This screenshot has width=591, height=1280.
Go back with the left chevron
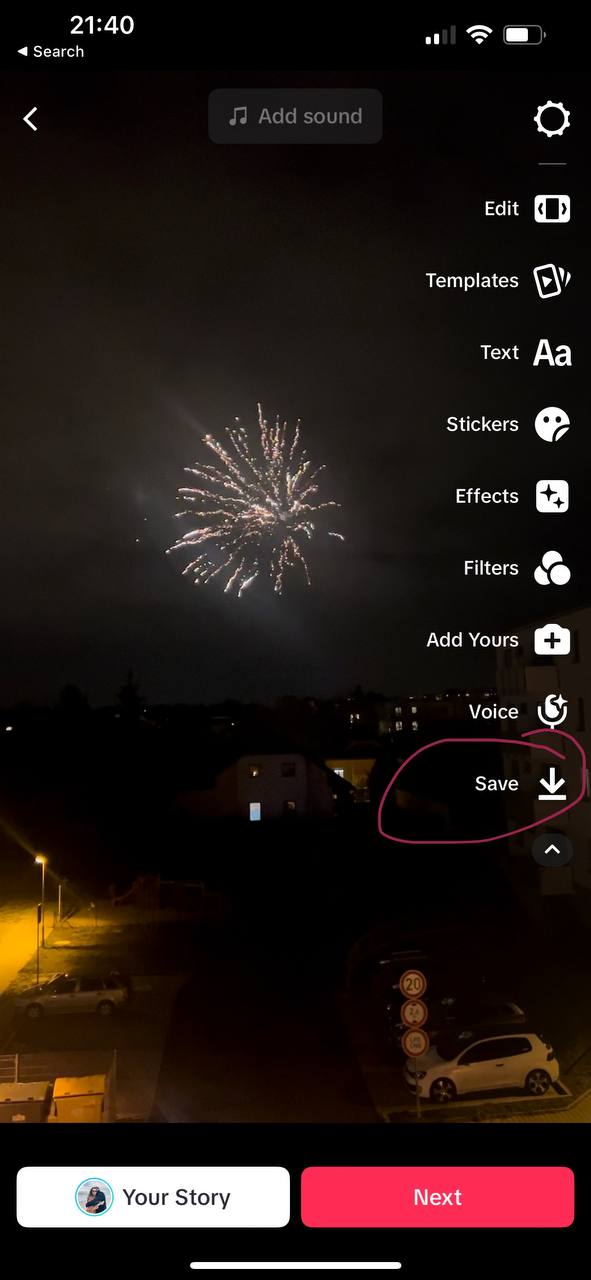click(x=30, y=119)
